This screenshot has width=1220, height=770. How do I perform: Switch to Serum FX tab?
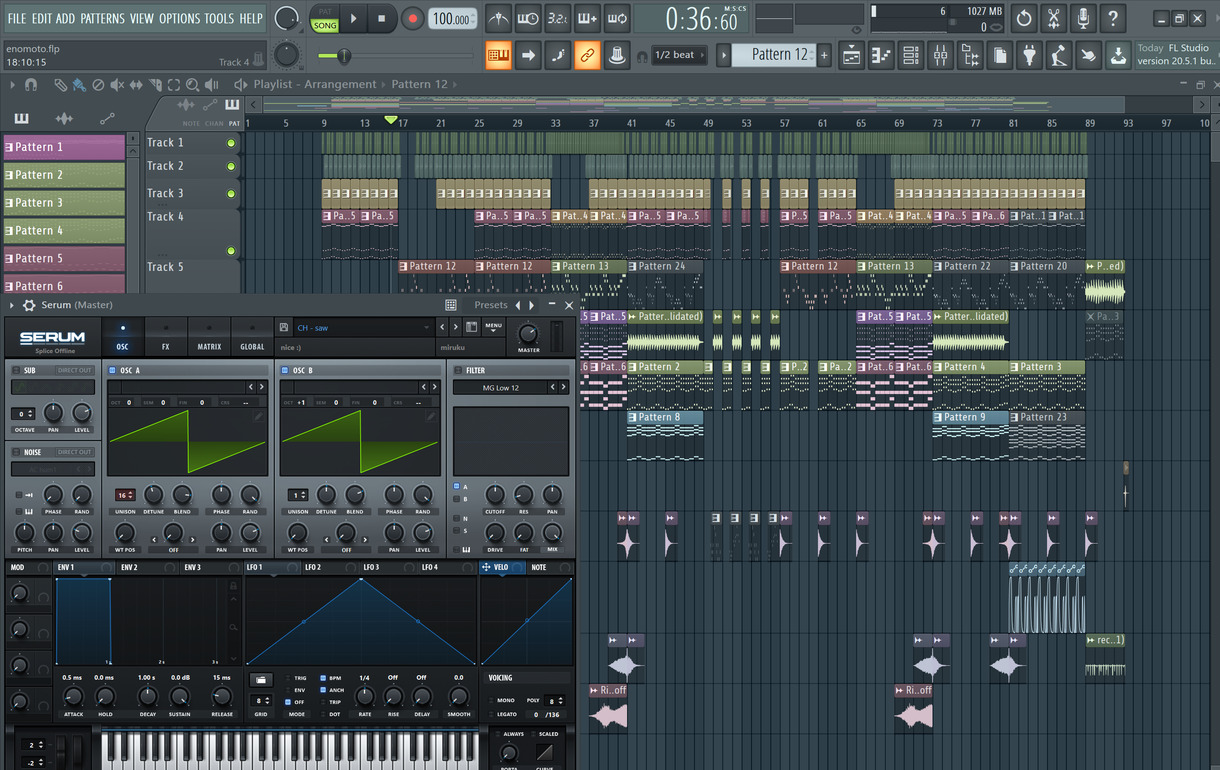[x=166, y=337]
